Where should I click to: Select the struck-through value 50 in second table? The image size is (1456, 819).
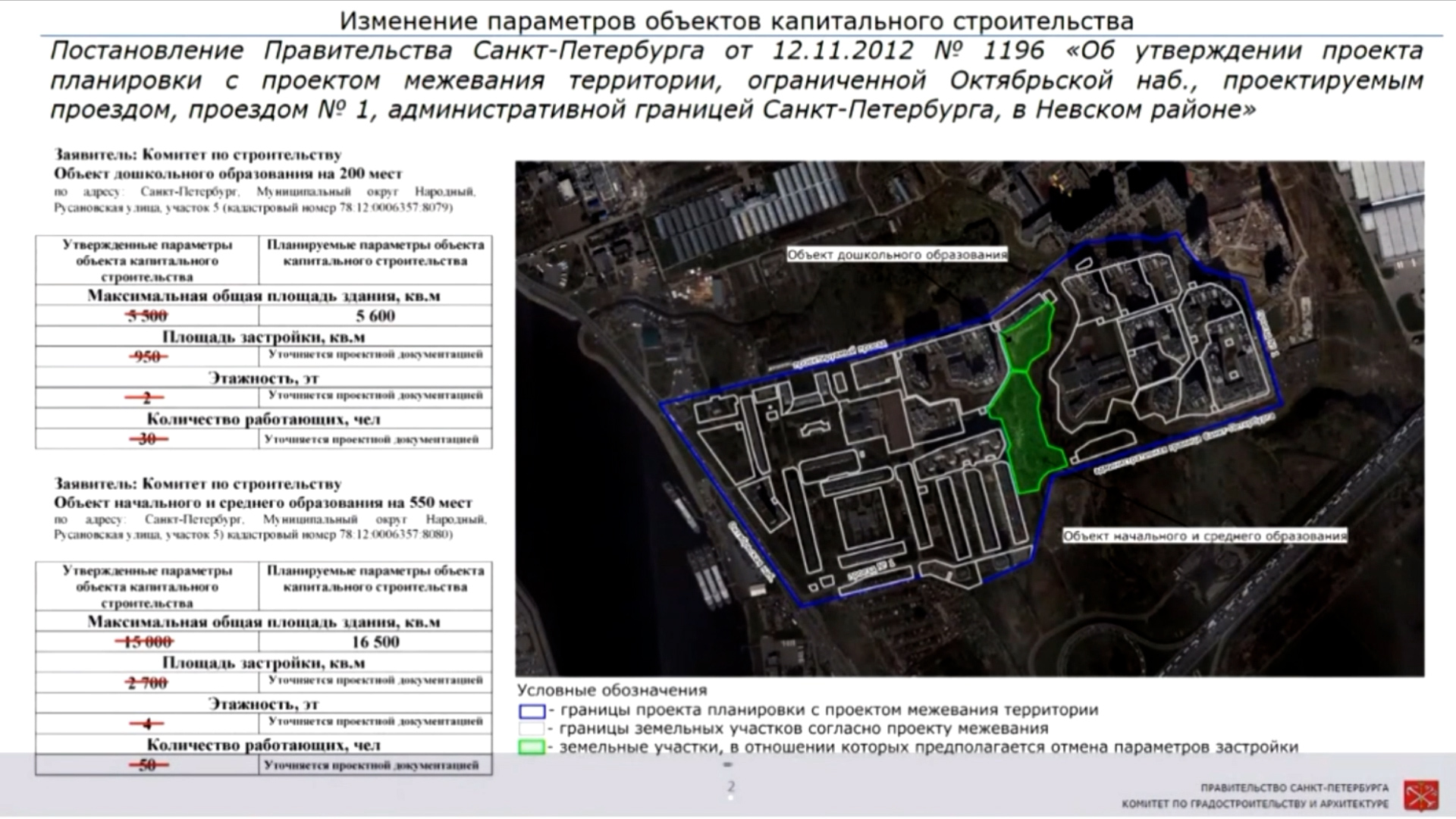click(x=147, y=765)
